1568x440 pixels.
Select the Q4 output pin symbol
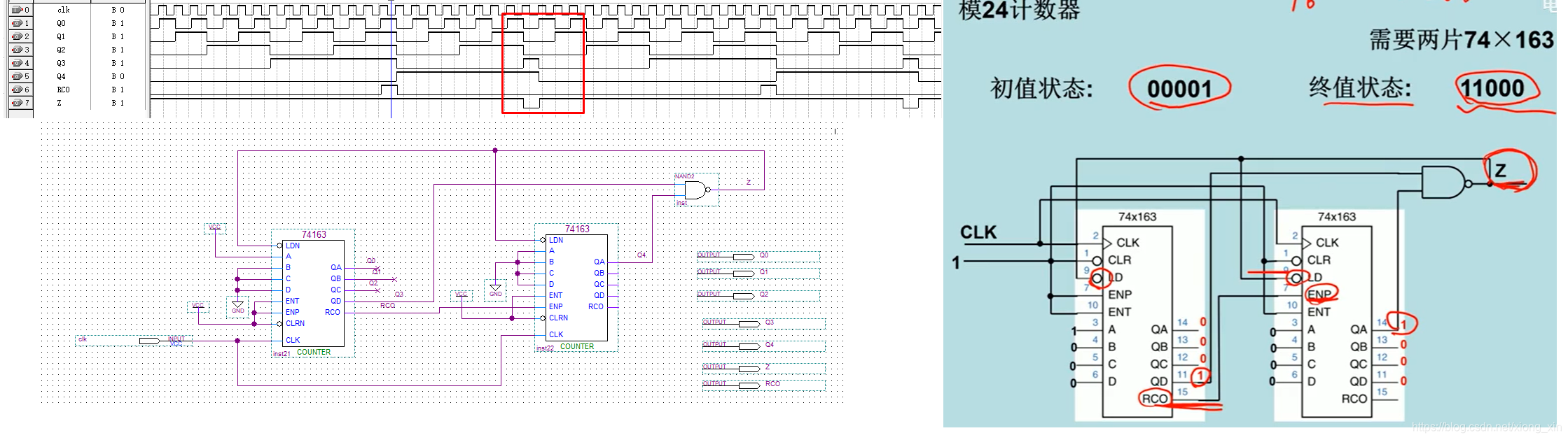click(x=748, y=346)
